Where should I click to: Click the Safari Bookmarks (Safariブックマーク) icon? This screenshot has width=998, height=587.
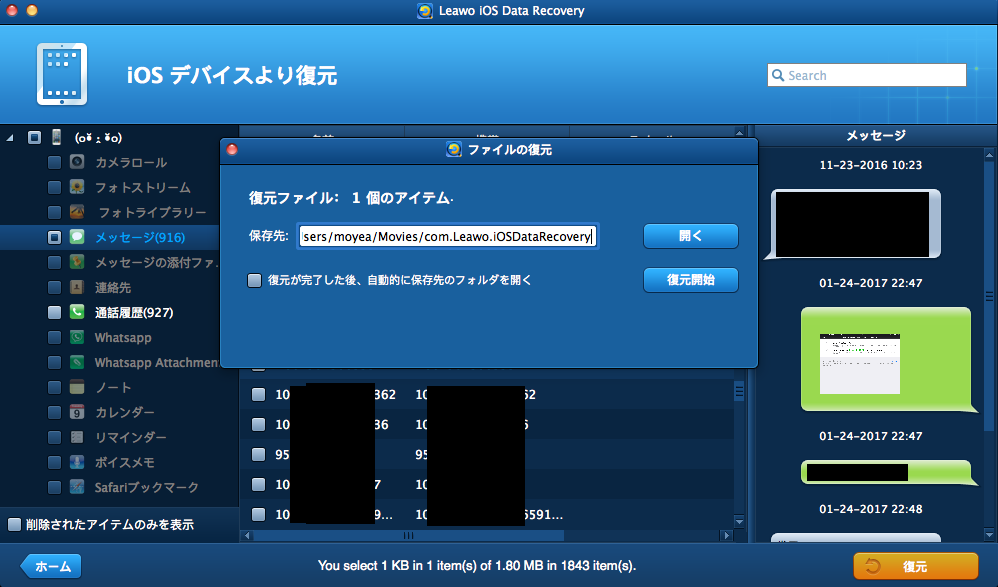[x=77, y=487]
